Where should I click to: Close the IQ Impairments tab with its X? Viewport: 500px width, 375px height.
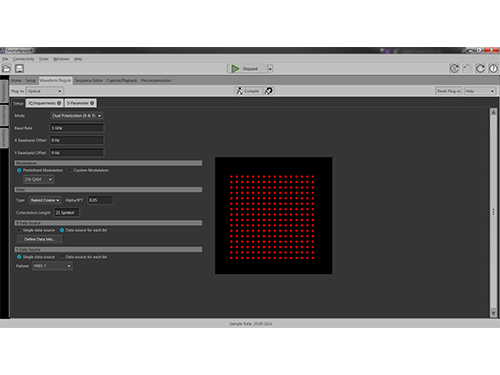[59, 103]
